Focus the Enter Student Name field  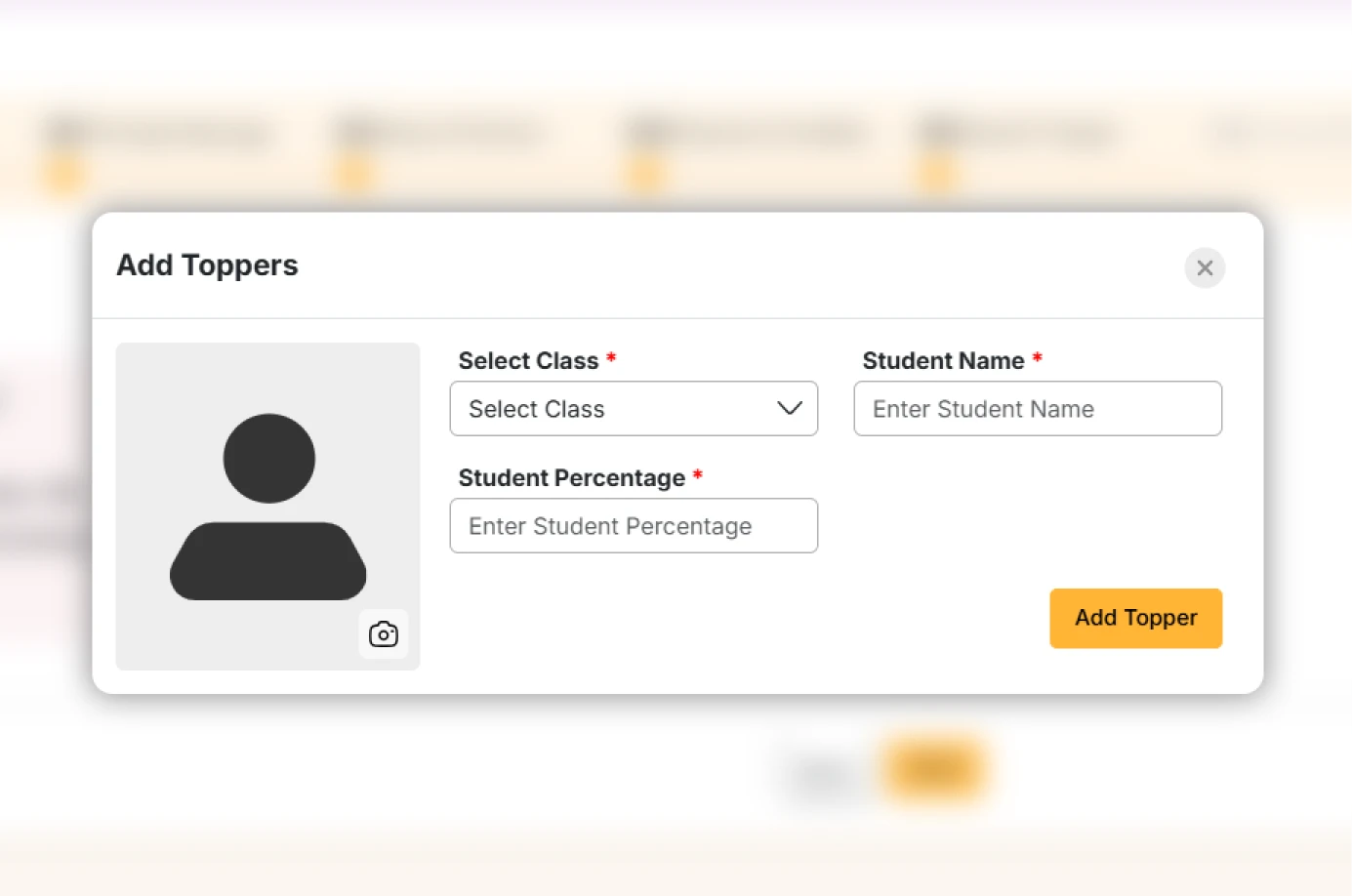click(1037, 409)
